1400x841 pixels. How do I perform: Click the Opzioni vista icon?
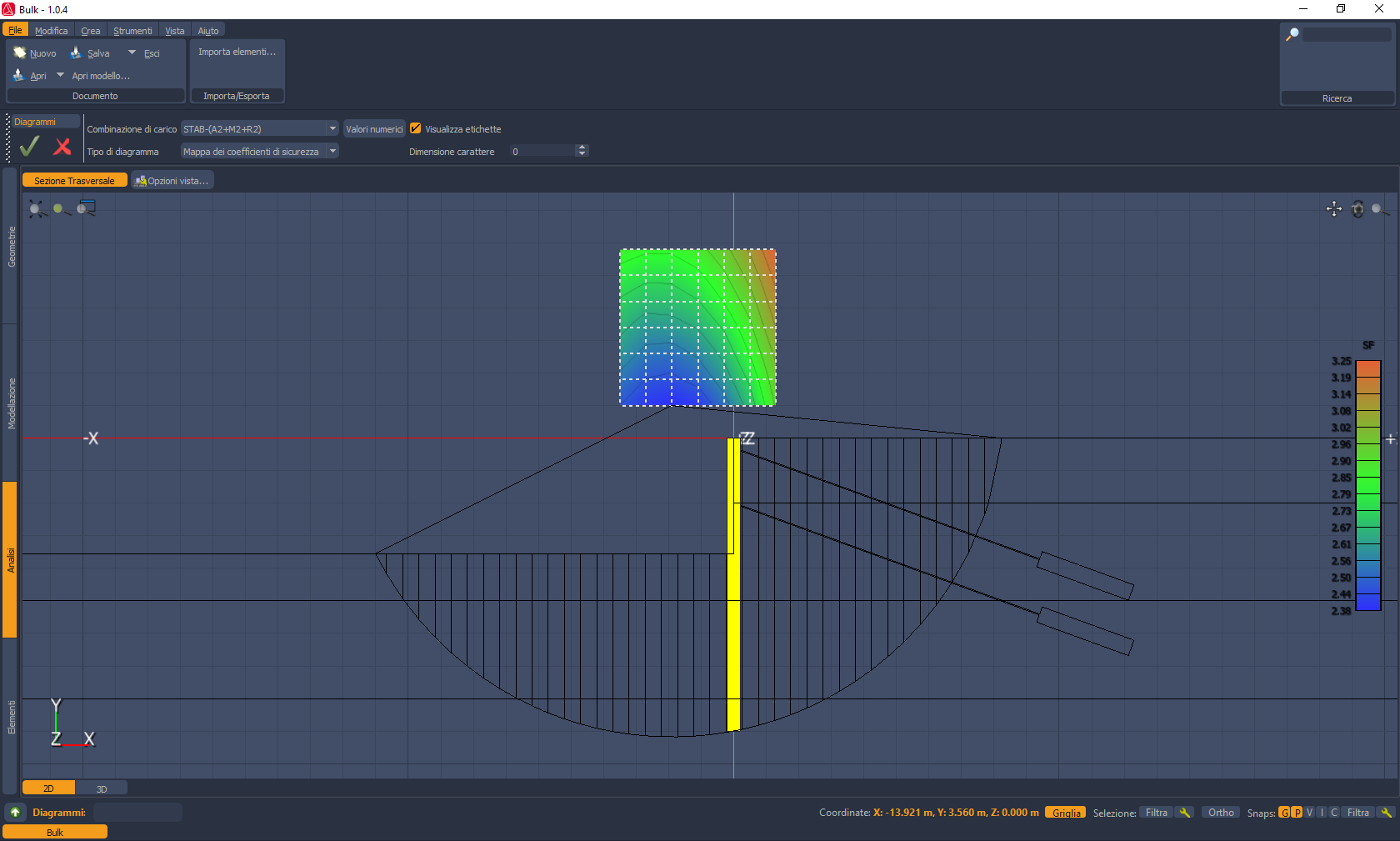click(141, 180)
